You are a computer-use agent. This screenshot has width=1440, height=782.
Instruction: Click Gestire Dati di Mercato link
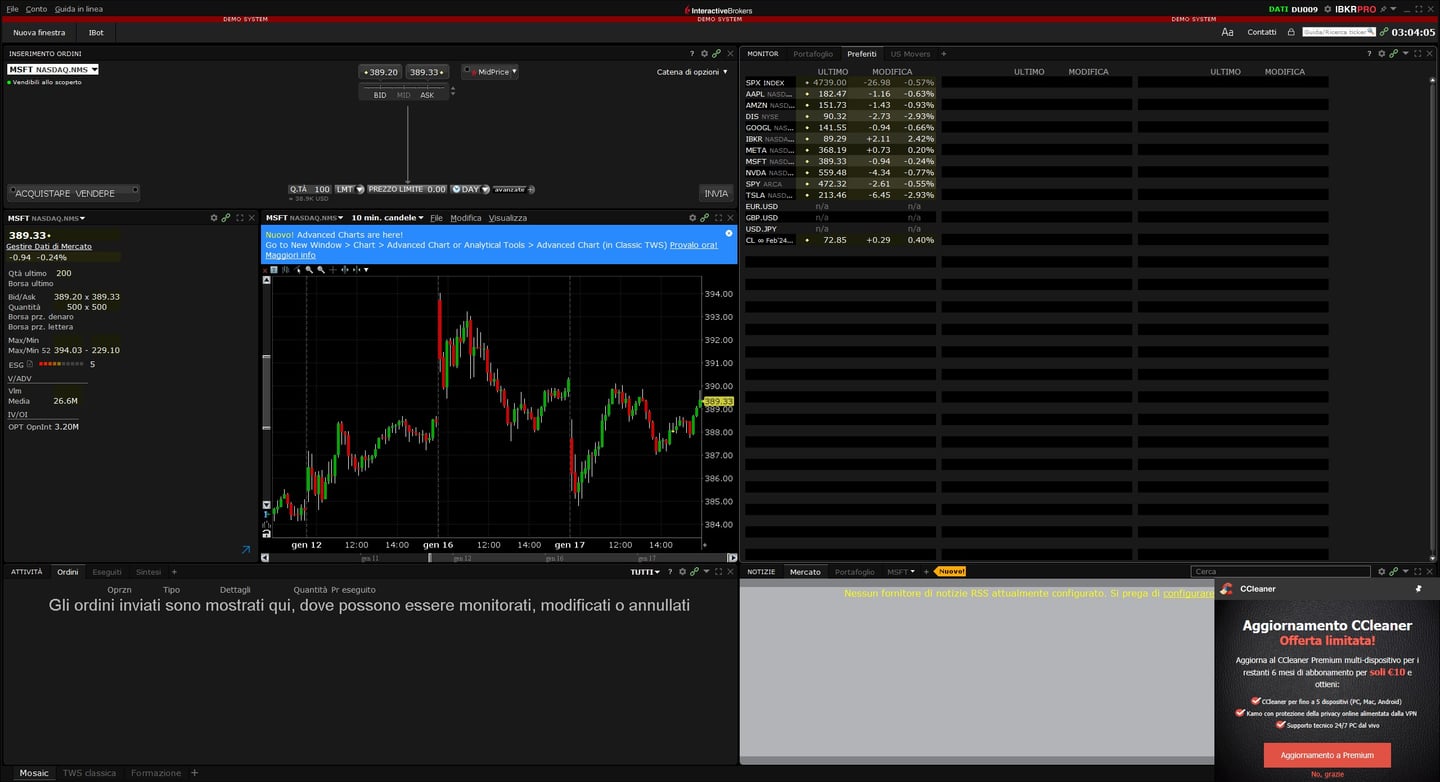coord(49,246)
